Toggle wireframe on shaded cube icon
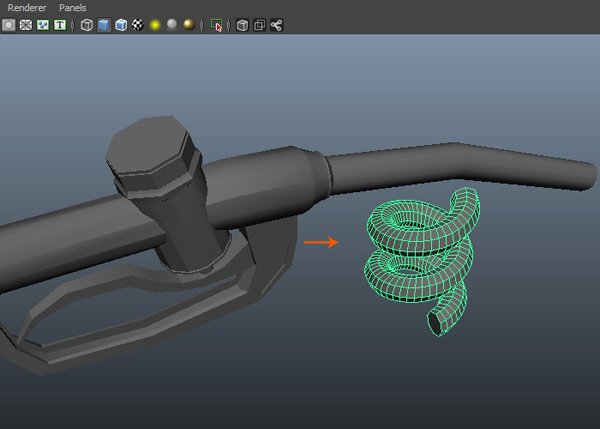Viewport: 600px width, 429px height. (121, 24)
